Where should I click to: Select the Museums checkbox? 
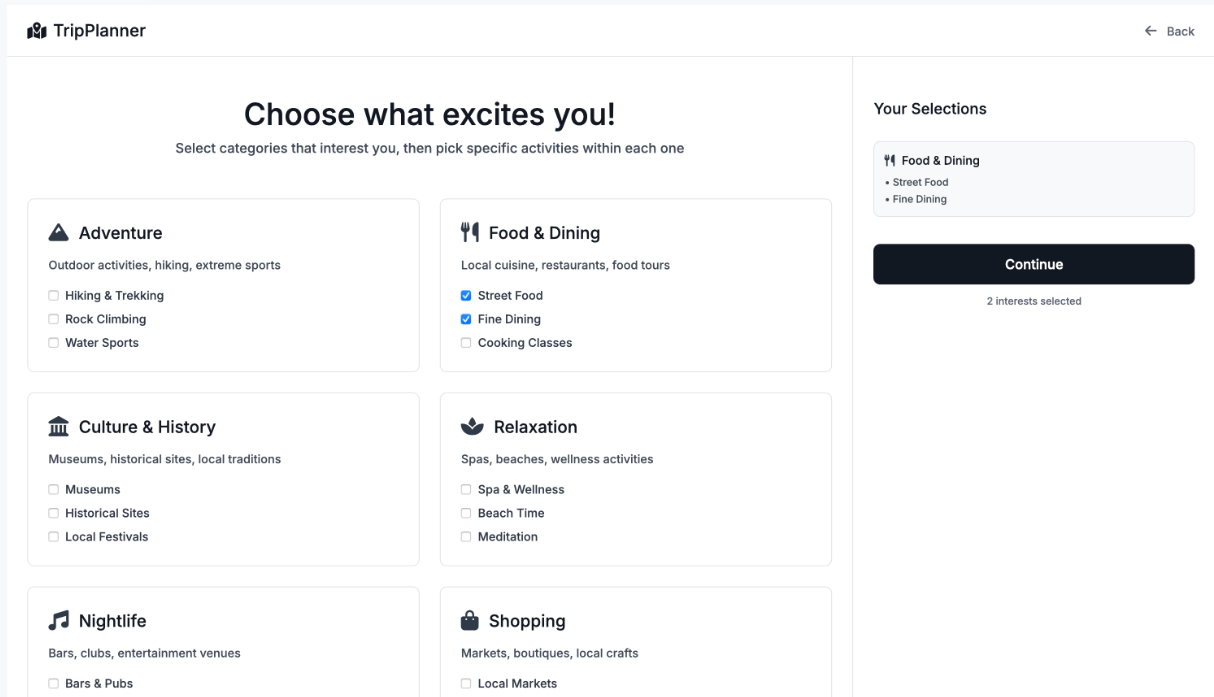point(54,490)
